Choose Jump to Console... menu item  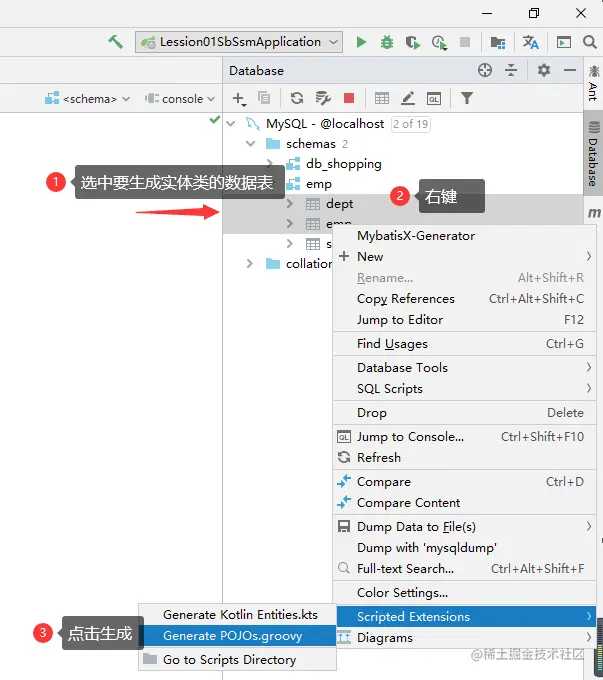pyautogui.click(x=464, y=437)
